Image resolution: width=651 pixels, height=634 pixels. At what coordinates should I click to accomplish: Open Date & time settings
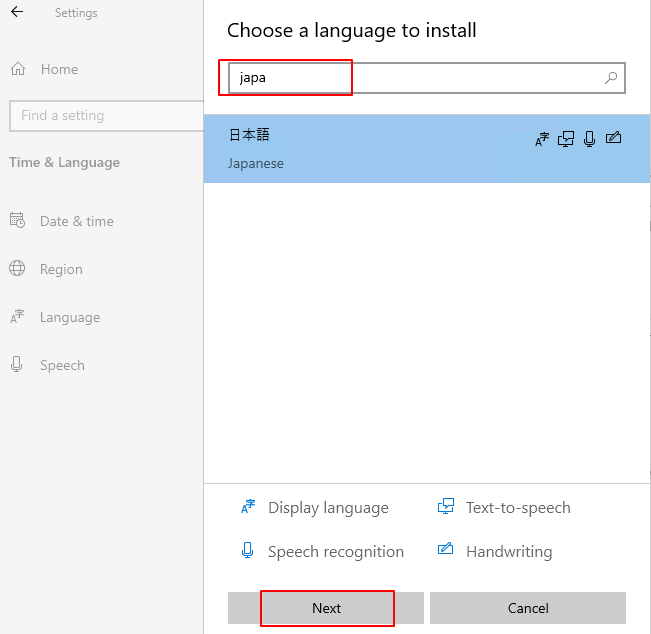(x=76, y=221)
